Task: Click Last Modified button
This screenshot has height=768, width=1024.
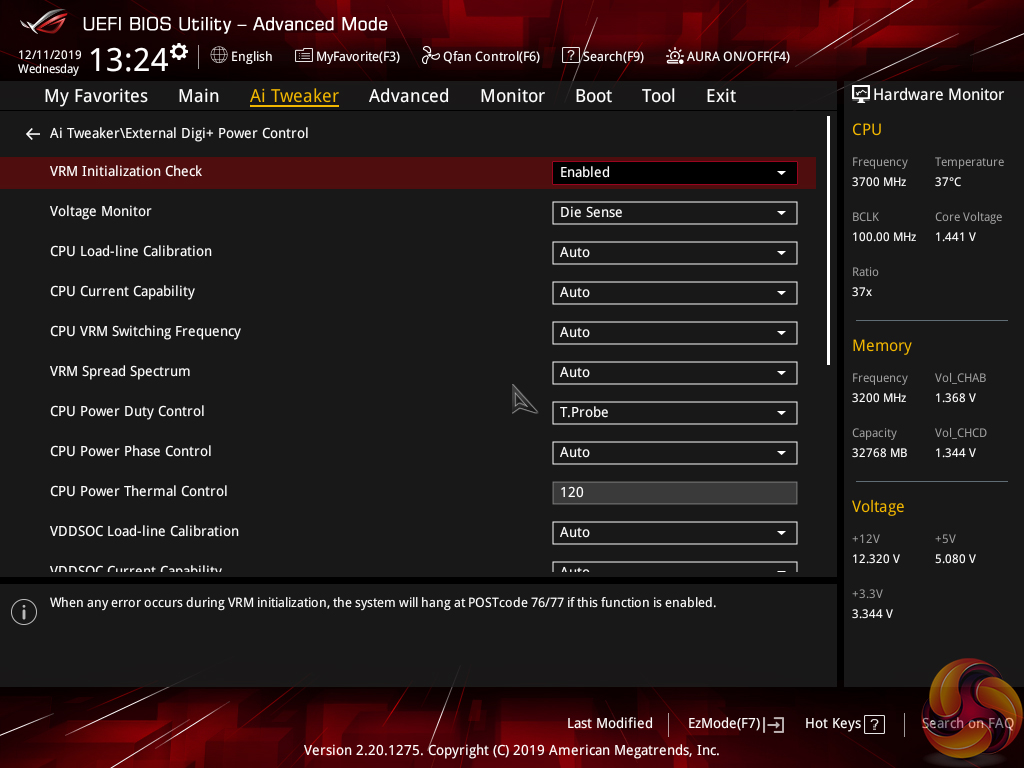Action: [609, 724]
